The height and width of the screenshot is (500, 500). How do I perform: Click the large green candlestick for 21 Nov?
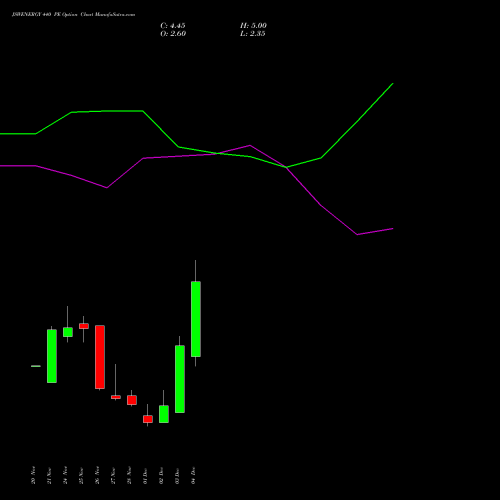click(52, 356)
